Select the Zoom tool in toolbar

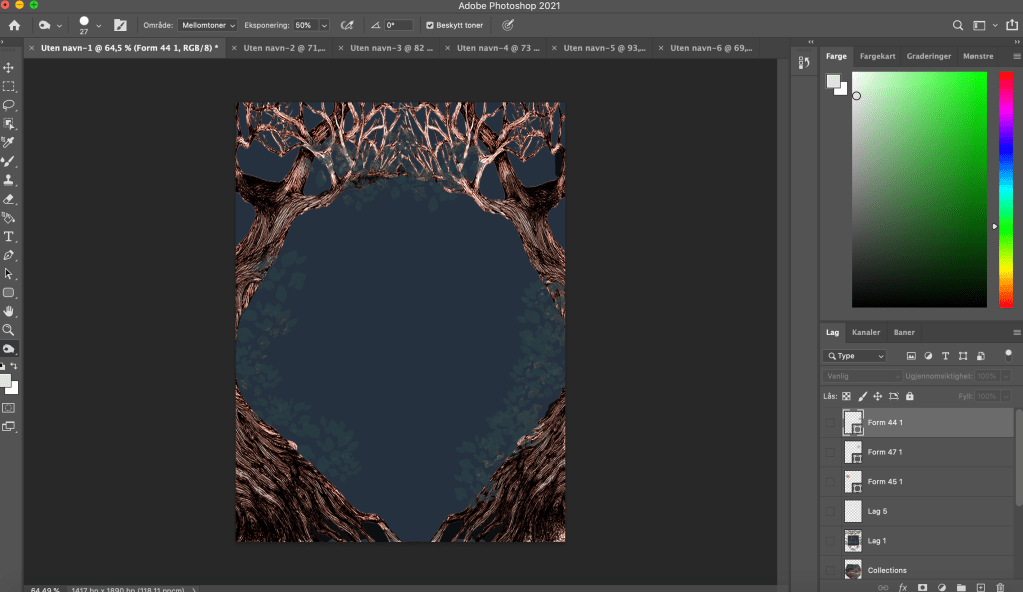pos(9,329)
